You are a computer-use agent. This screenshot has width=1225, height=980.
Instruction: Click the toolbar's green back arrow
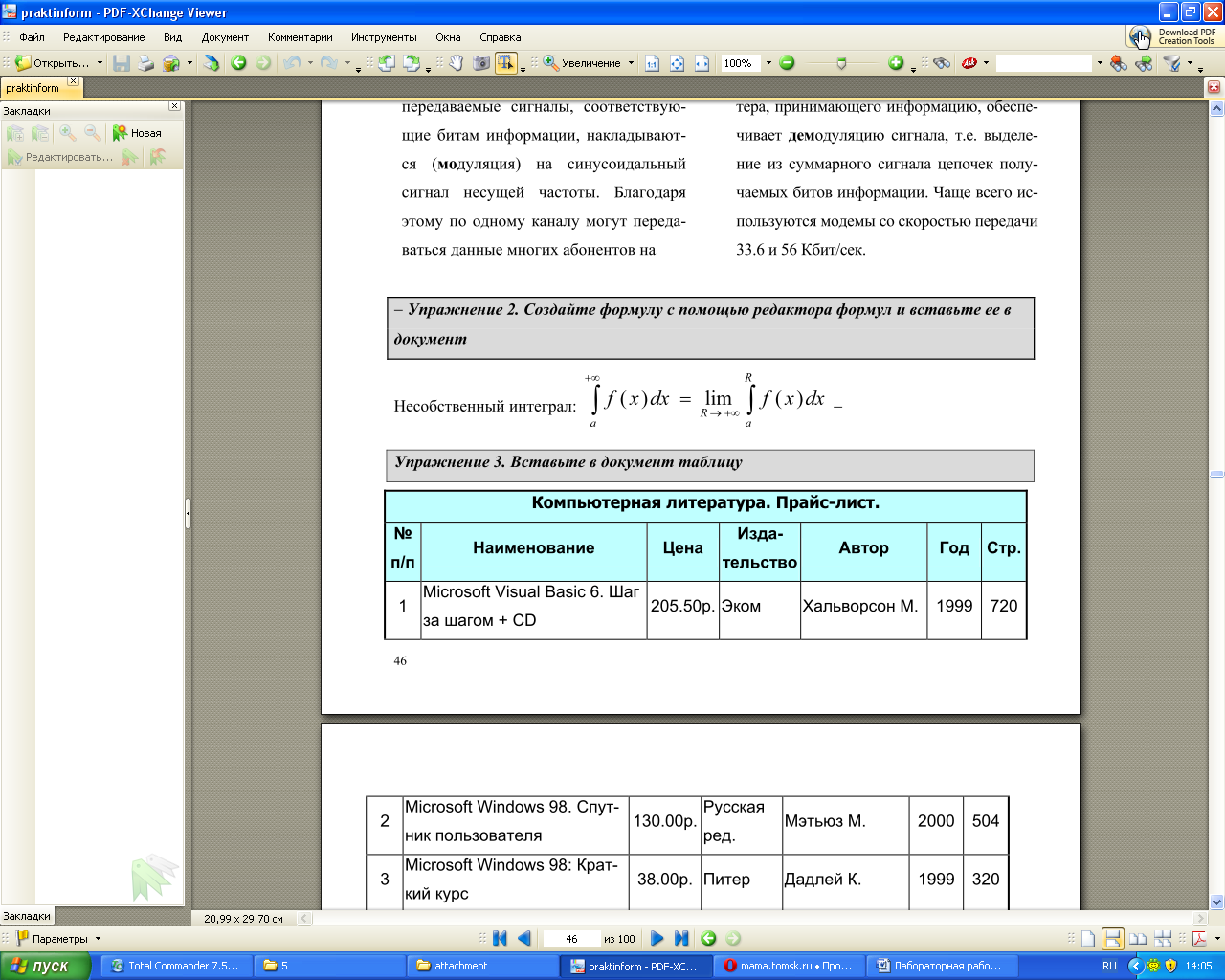point(238,63)
